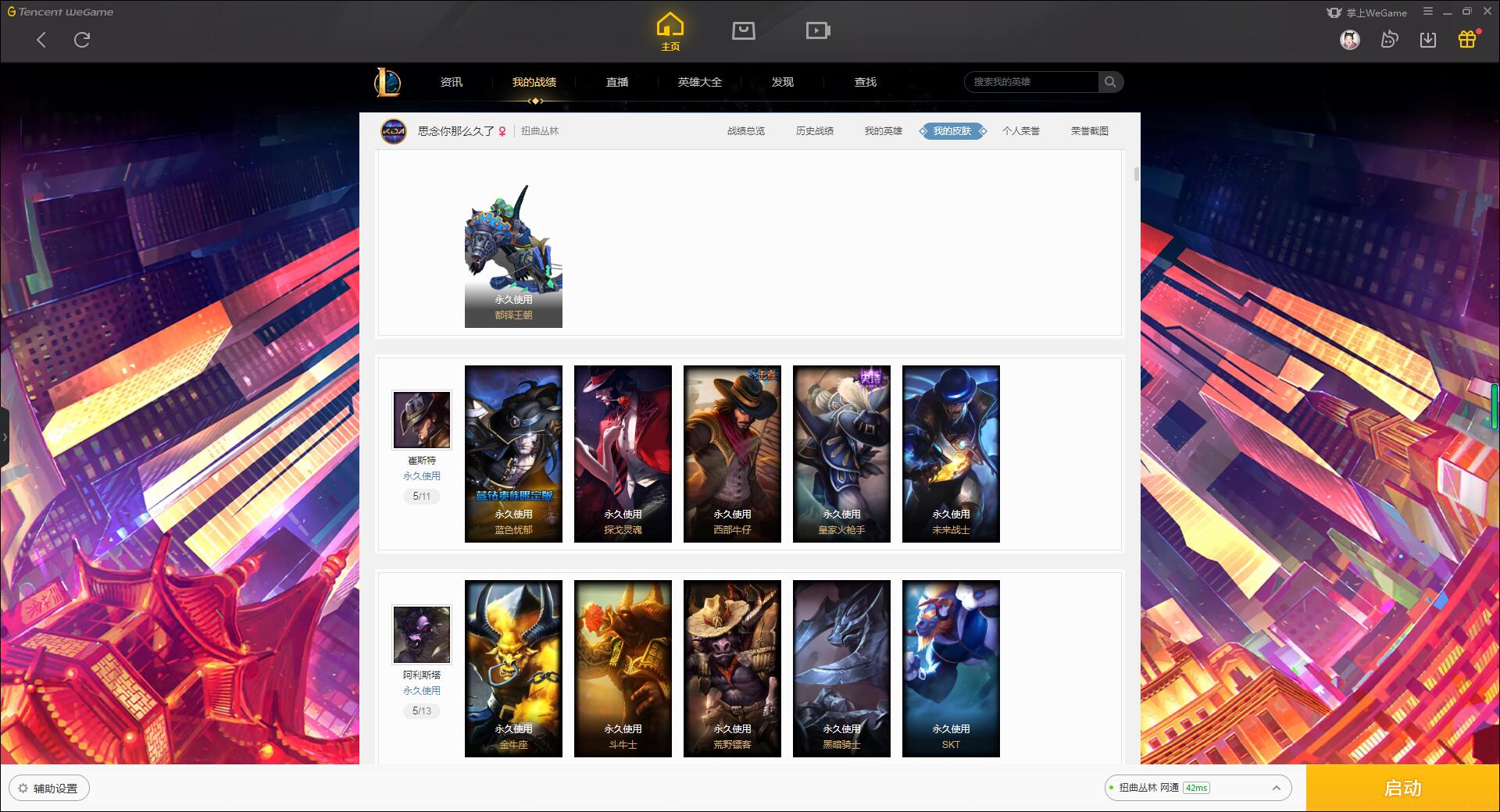Click the 崔斯特 champion portrait

422,420
